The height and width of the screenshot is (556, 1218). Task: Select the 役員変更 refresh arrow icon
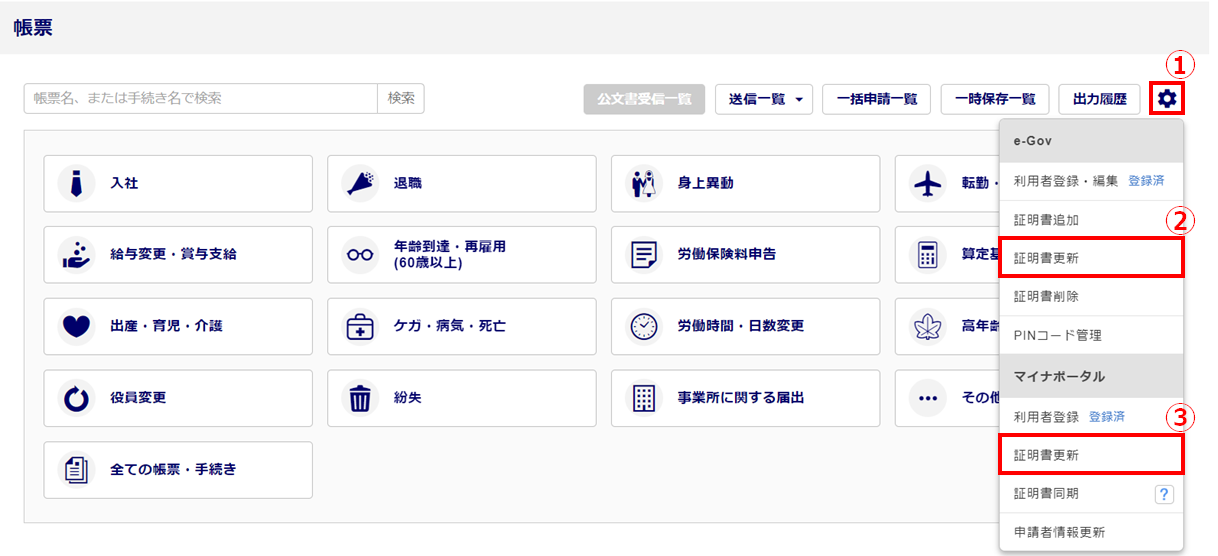[x=76, y=398]
